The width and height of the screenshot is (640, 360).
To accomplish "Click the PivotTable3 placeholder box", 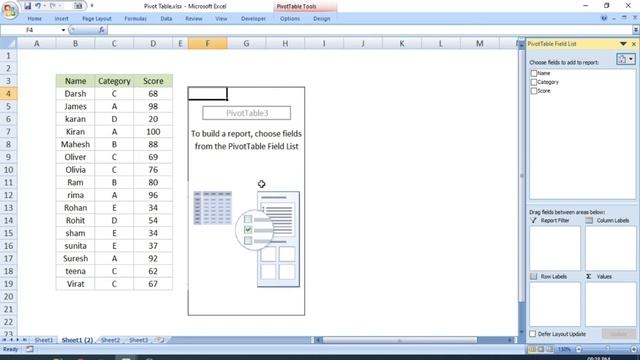I will tap(247, 113).
